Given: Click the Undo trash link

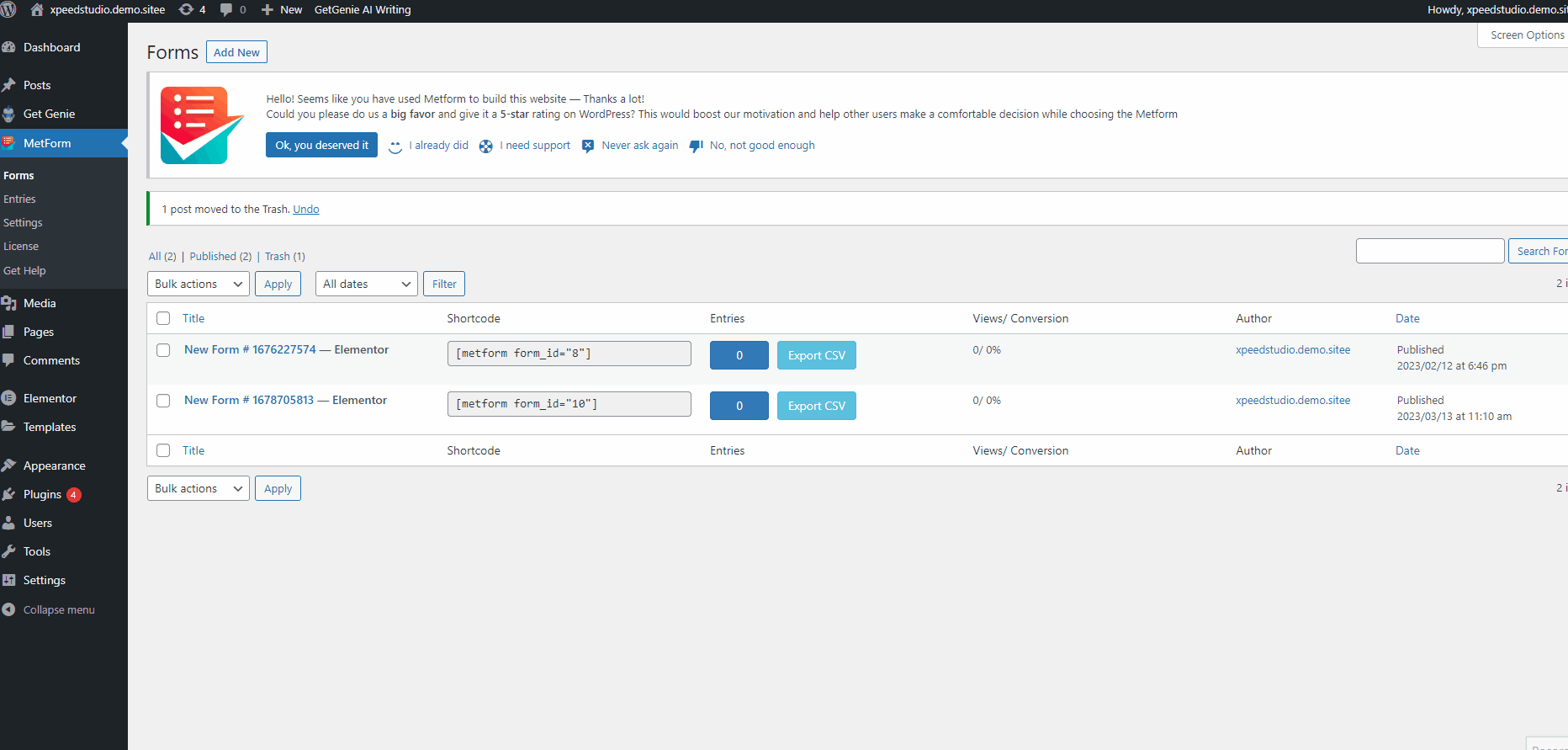Looking at the screenshot, I should [x=306, y=209].
